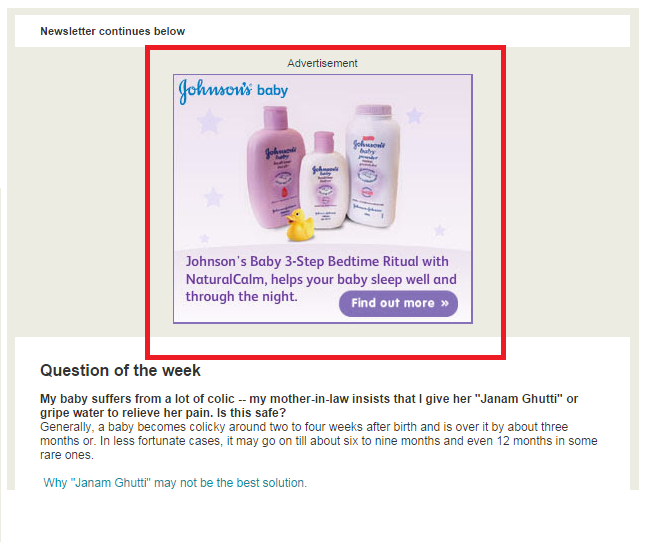Screen dimensions: 646x542
Task: Click the small star at lower-right of ad
Action: (440, 230)
